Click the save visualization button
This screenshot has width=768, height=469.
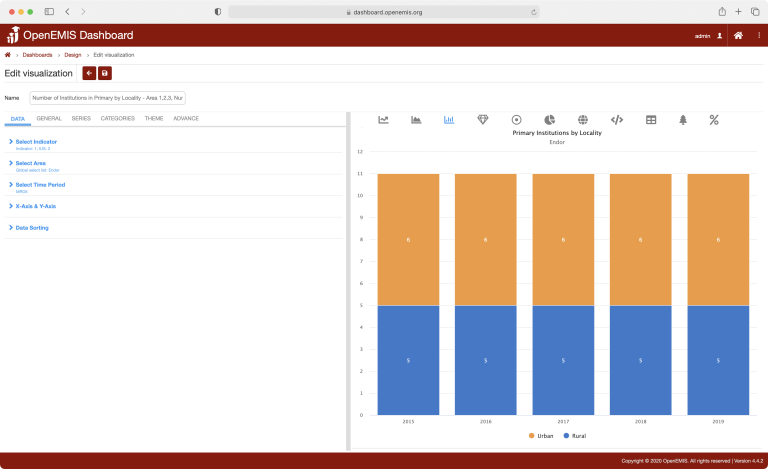105,73
